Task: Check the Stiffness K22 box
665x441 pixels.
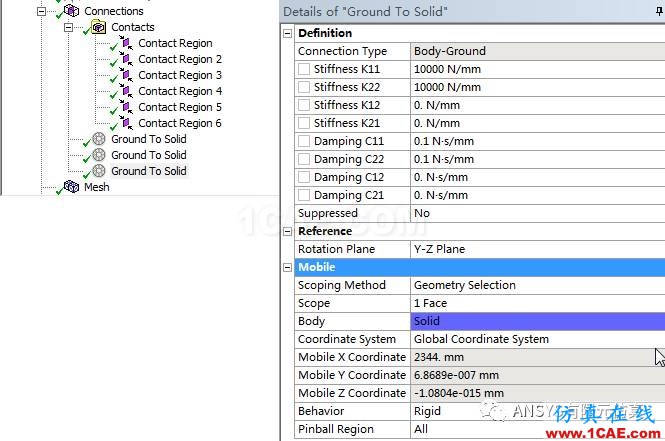Action: (304, 87)
